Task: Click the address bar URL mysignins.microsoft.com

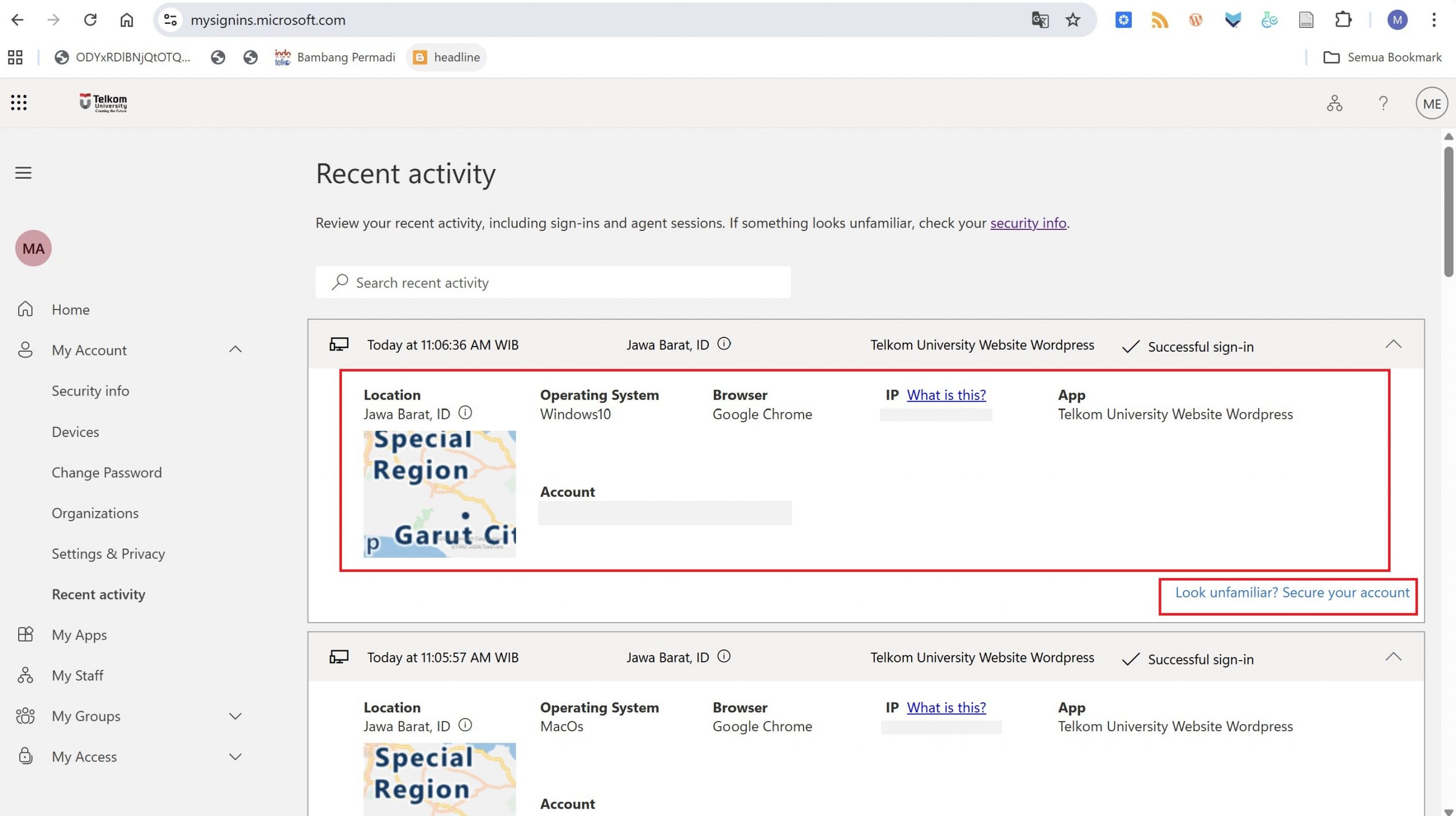Action: point(268,20)
